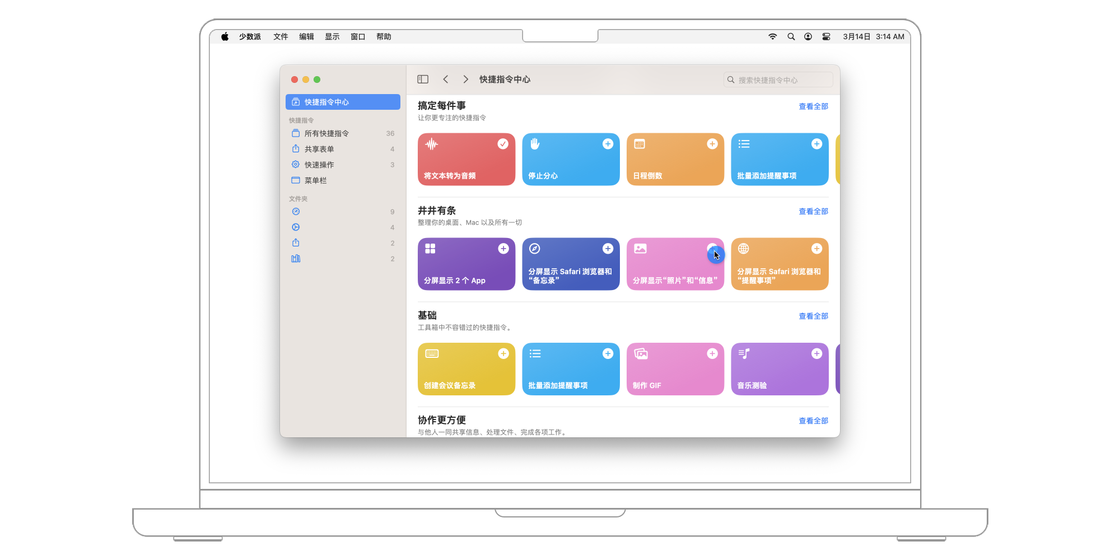Open the 将文本转为音频 shortcut card
Viewport: 1120px width, 560px height.
click(466, 159)
